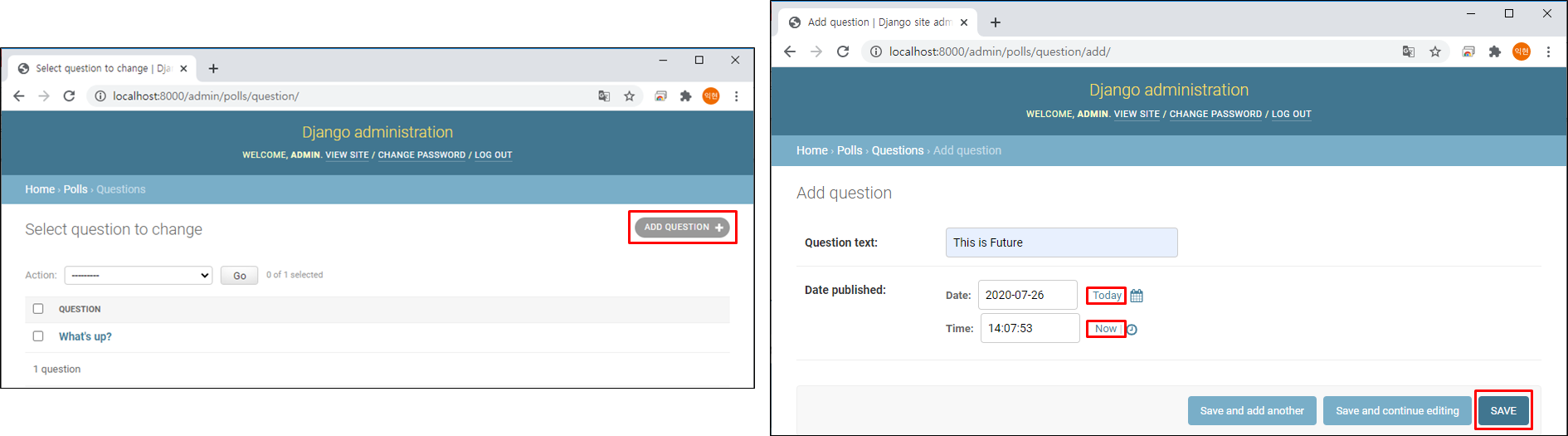Go to Home breadcrumb in left window

[x=40, y=189]
